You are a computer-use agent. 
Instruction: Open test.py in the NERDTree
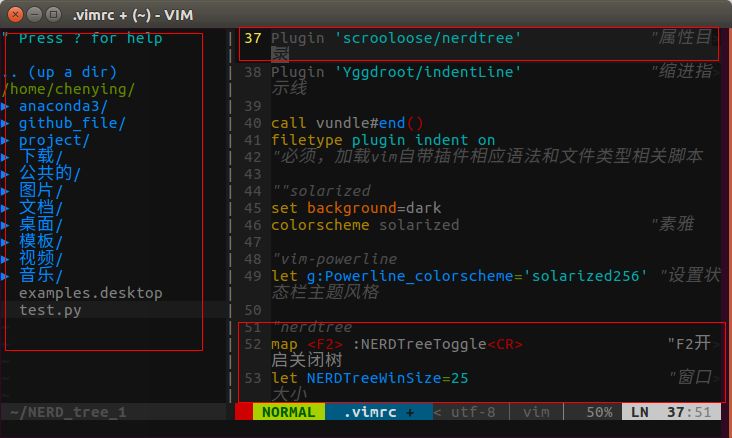(50, 310)
